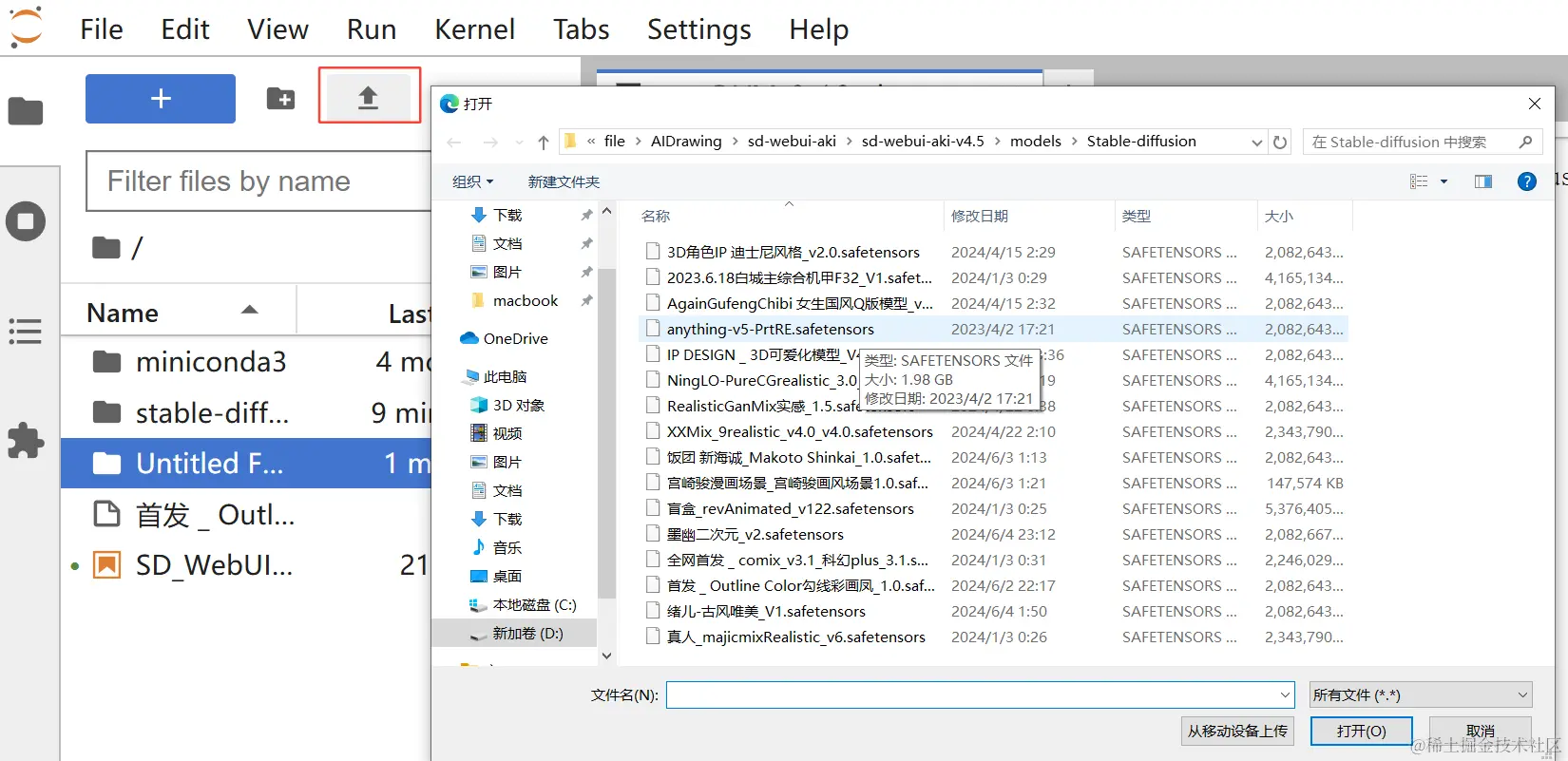Select macbook in the quick access list
Screen dimensions: 1568x761
click(x=526, y=300)
